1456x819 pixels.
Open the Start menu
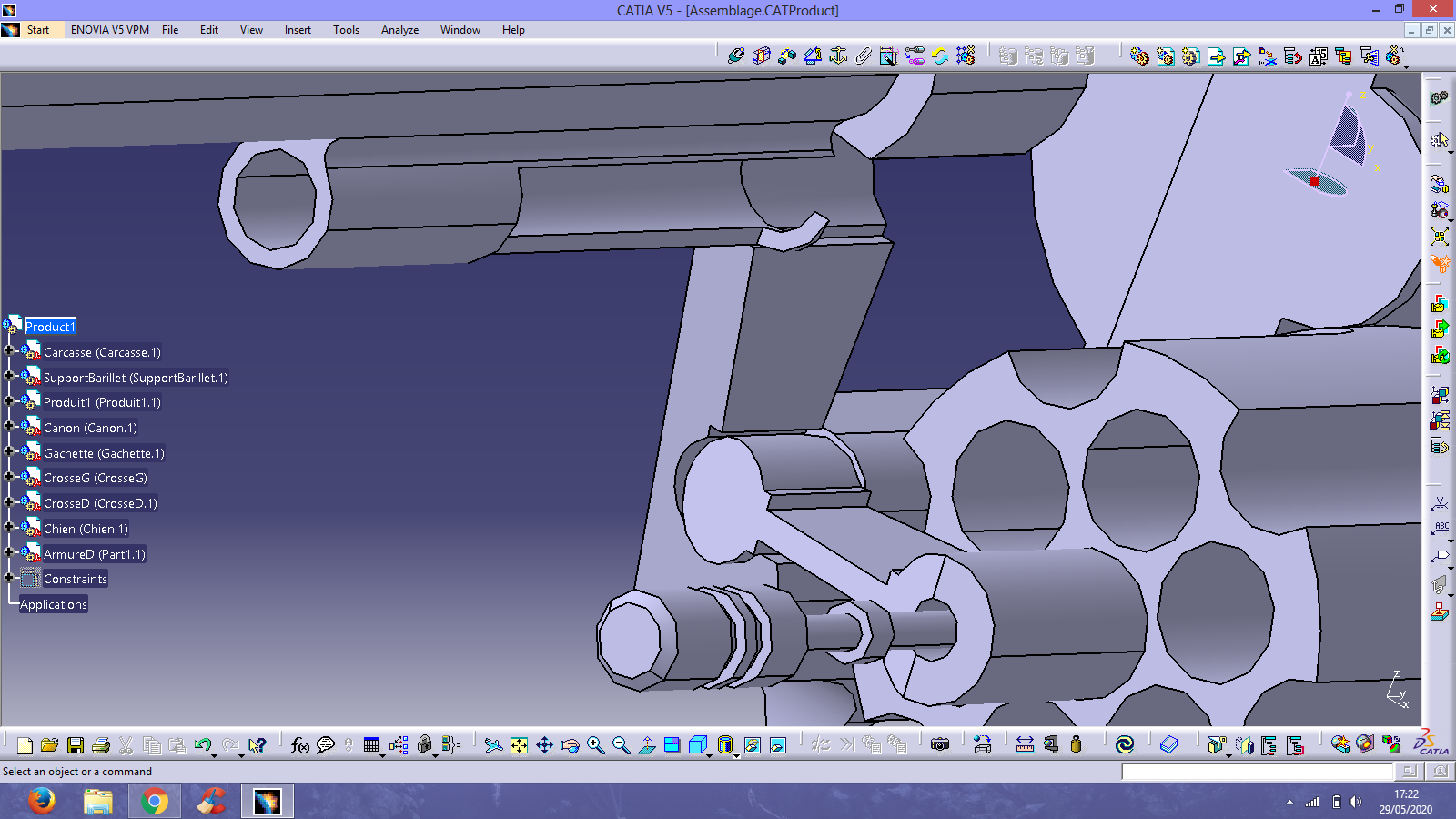[x=38, y=30]
